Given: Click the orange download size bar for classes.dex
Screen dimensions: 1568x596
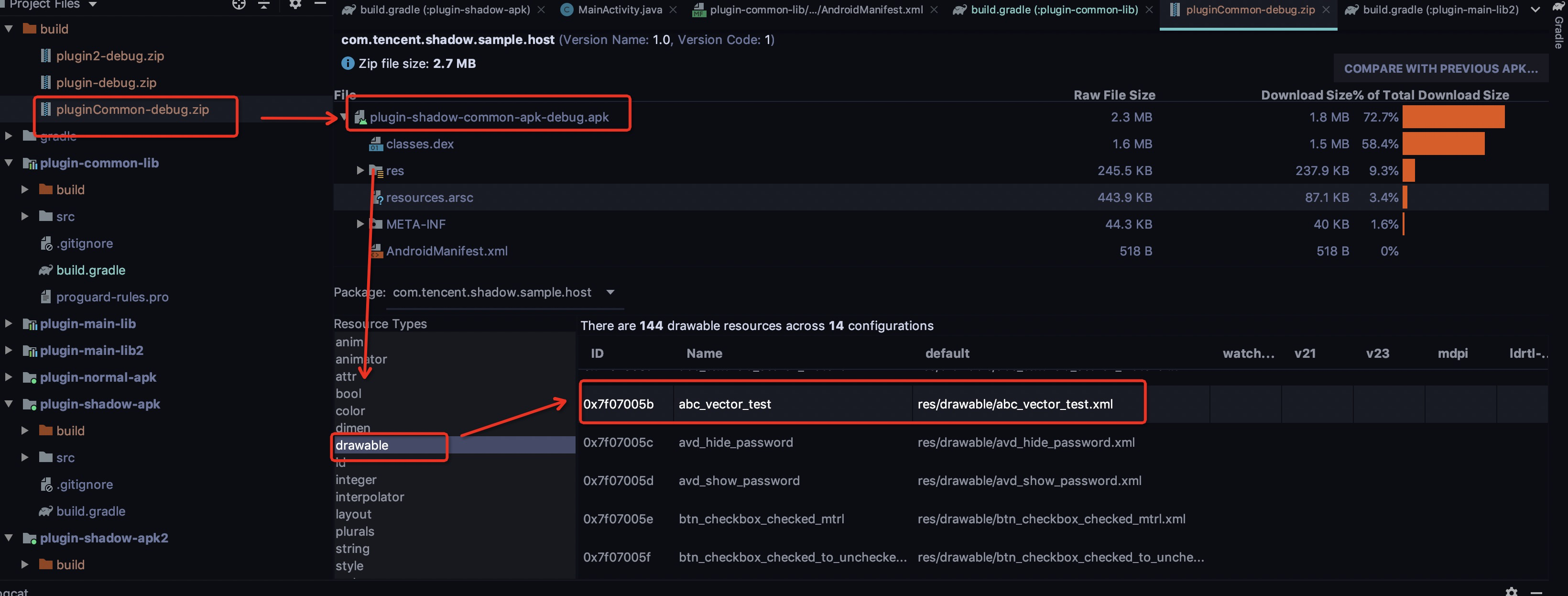Looking at the screenshot, I should (x=1443, y=143).
